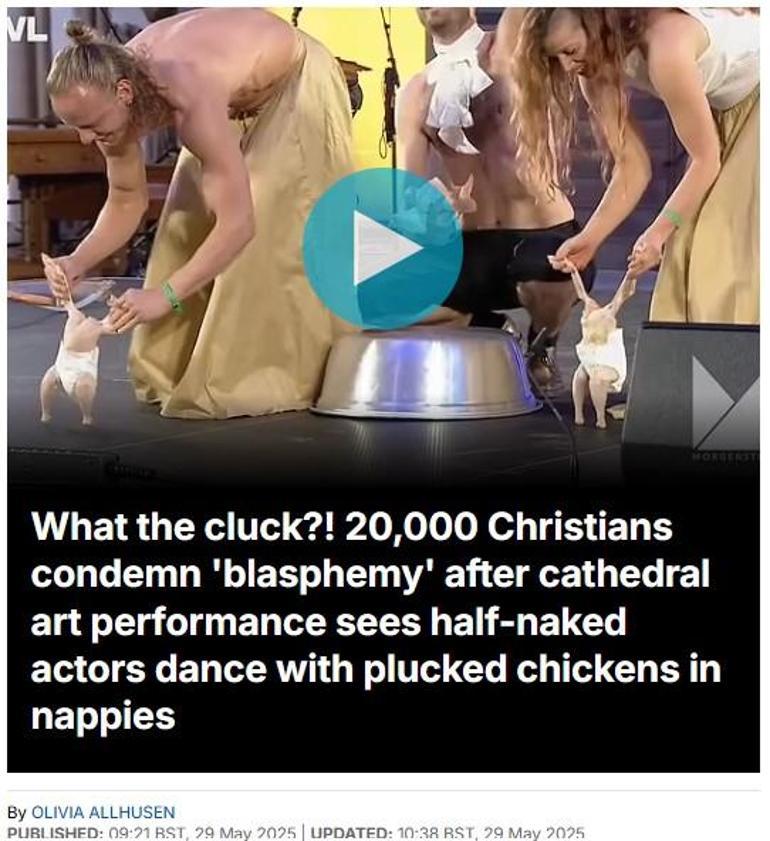Click '20,000 Christians' in the headline text

[509, 527]
